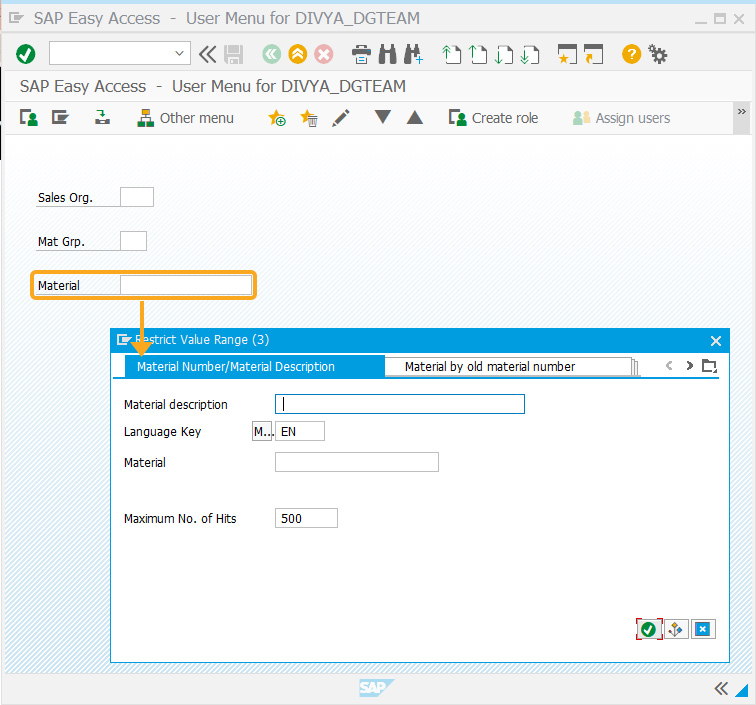Click the Print icon
Screen dimensions: 756x705
pos(361,54)
